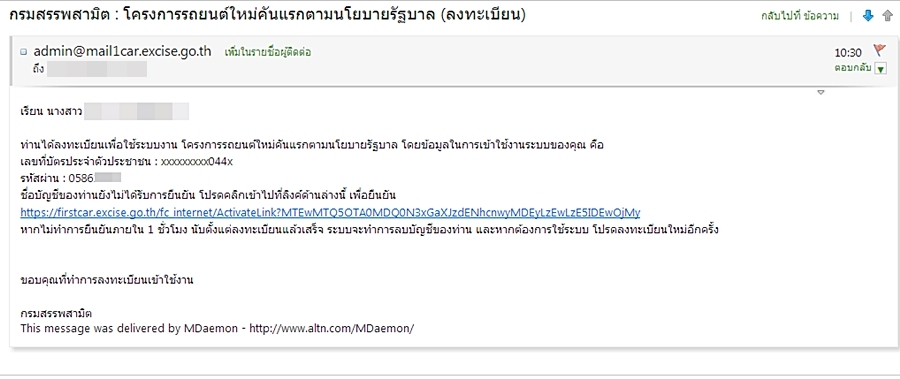Click เพิ่มในรายชื่อผู้ติดต่อ to add contact
Screen dimensions: 900x379
pyautogui.click(x=268, y=52)
